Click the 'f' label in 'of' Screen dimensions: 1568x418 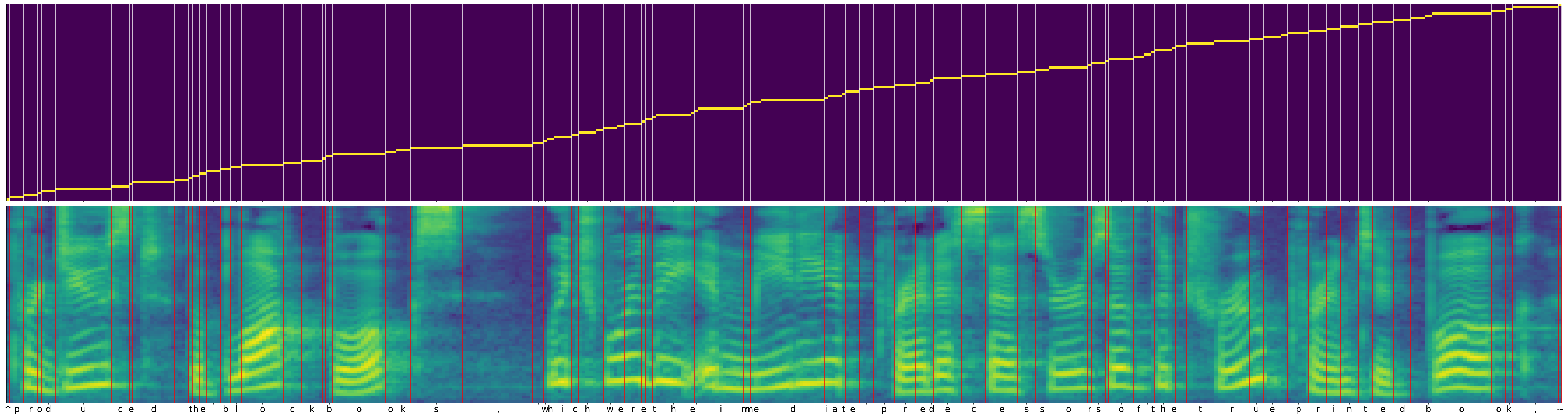pyautogui.click(x=1138, y=410)
